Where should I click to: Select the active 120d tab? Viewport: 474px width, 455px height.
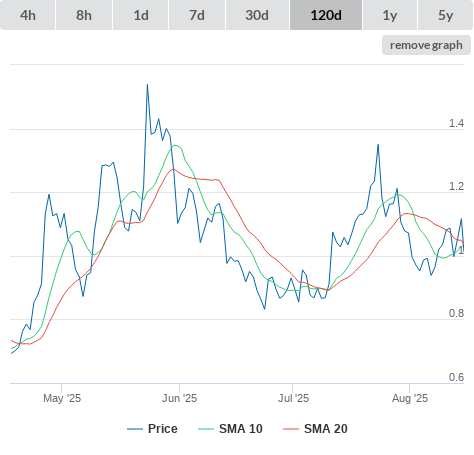tap(326, 15)
